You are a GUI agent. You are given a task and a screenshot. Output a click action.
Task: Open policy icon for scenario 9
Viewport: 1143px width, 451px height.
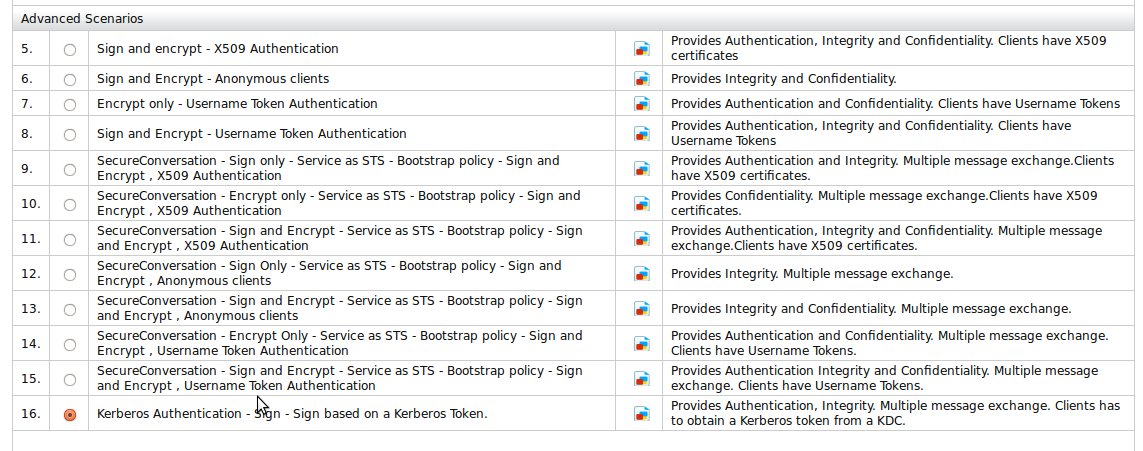coord(642,169)
